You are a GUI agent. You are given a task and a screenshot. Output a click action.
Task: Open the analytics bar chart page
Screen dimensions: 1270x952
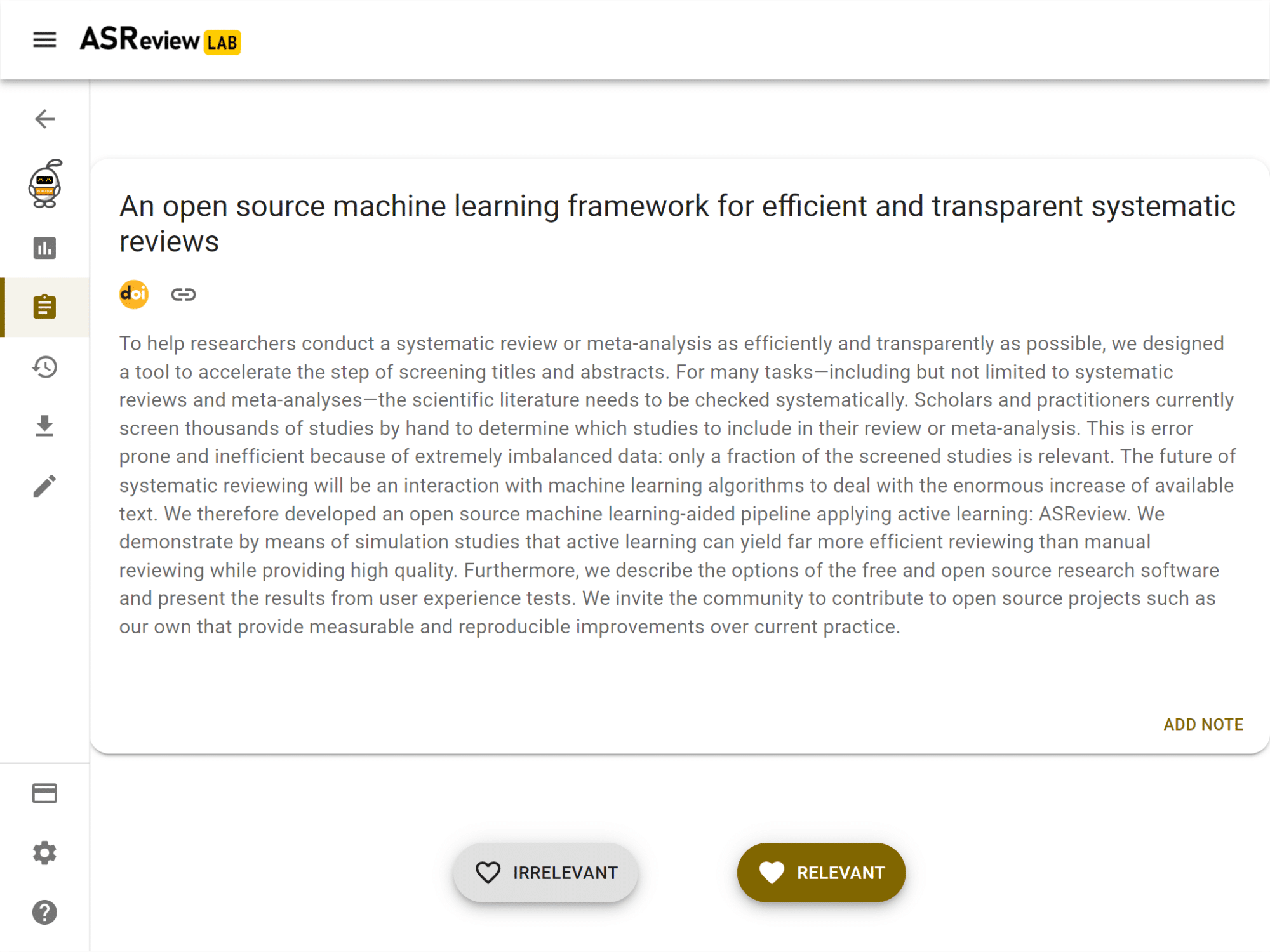pyautogui.click(x=44, y=248)
